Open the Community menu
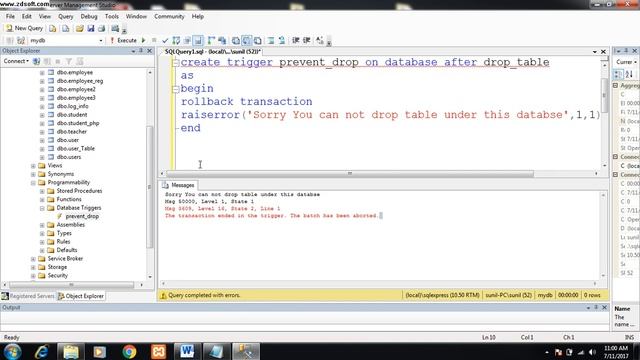This screenshot has width=640, height=360. point(169,16)
